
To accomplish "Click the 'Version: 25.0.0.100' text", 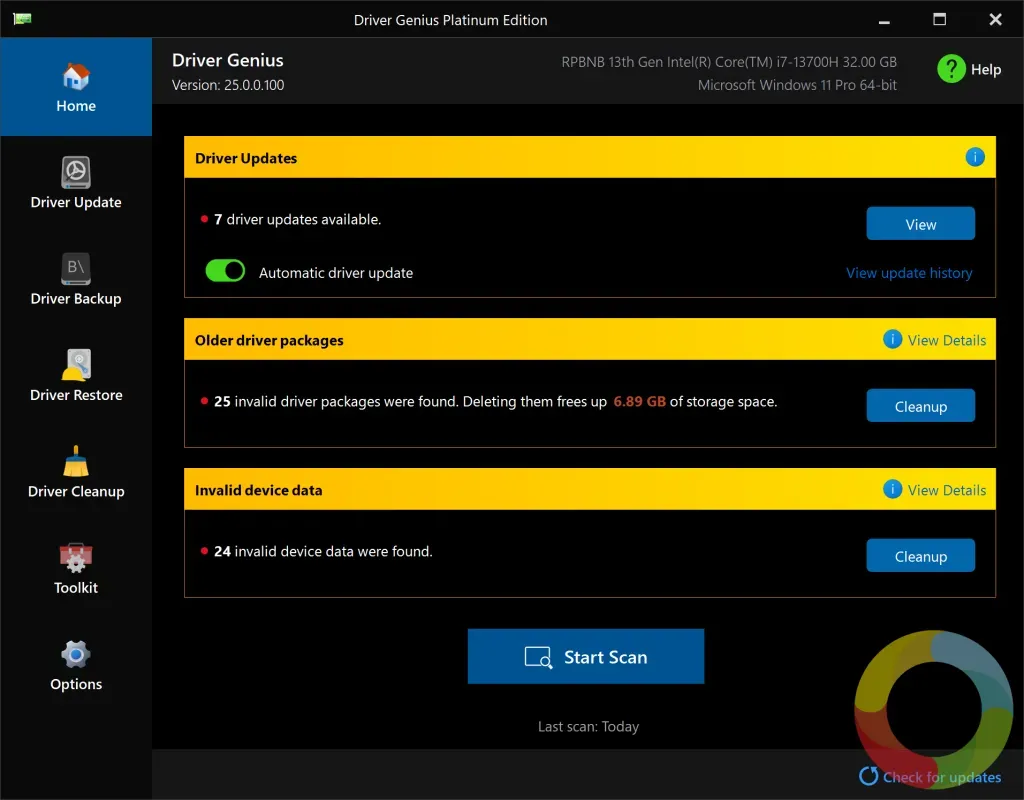I will coord(228,85).
